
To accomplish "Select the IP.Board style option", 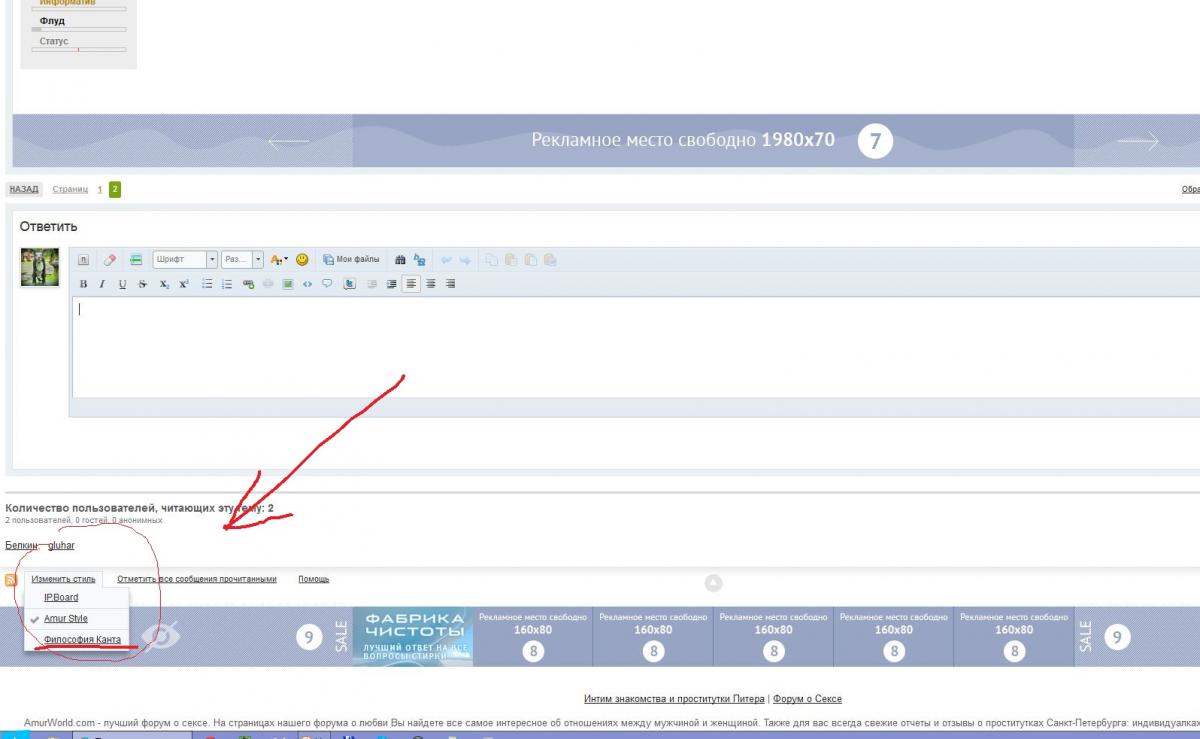I will (61, 597).
